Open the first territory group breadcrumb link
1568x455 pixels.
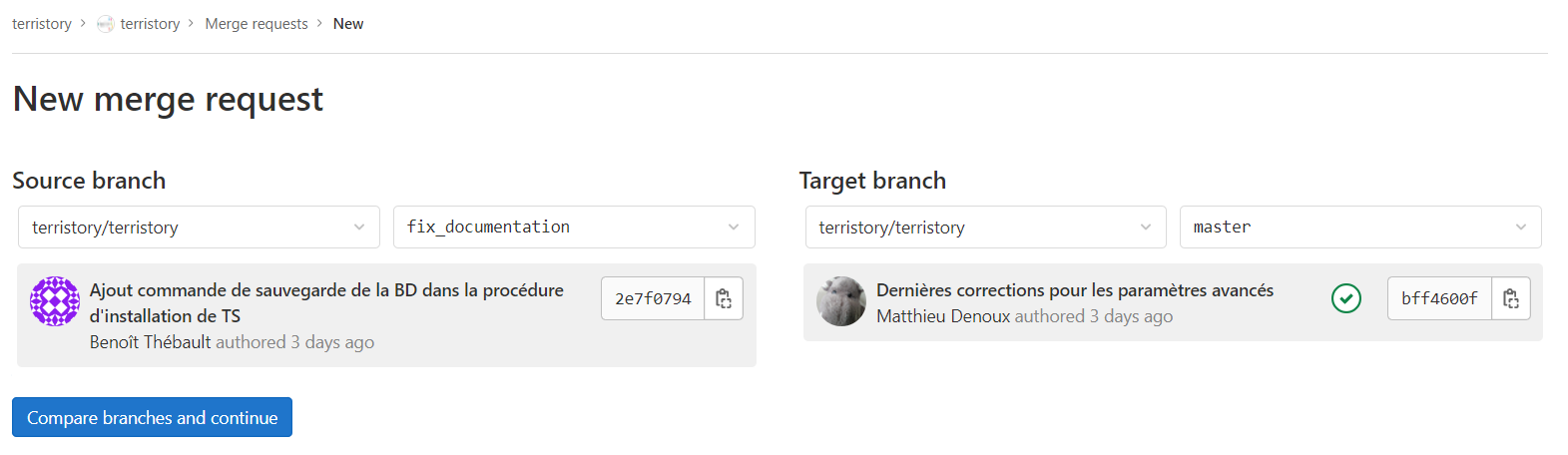tap(42, 24)
